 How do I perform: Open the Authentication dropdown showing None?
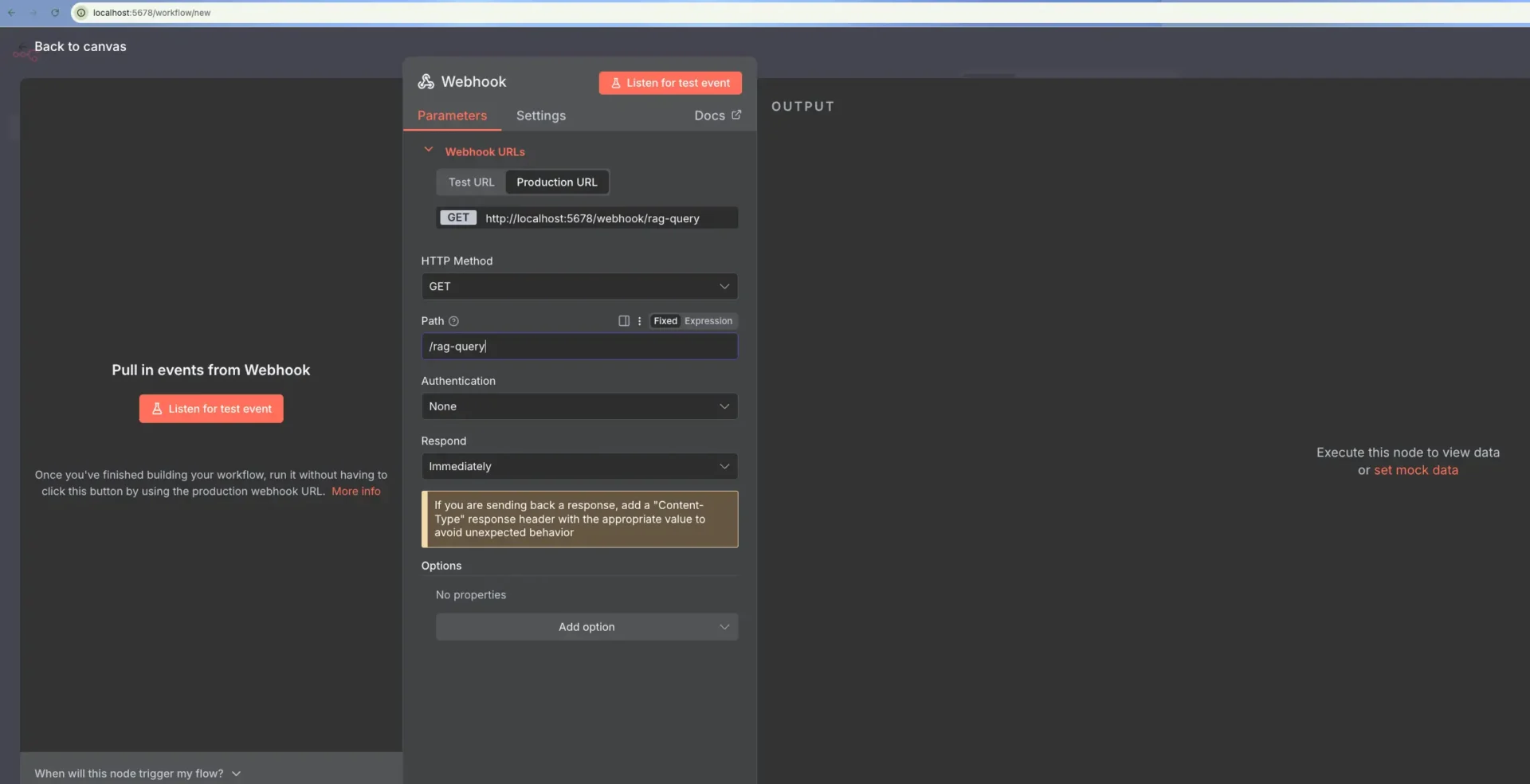[x=579, y=406]
